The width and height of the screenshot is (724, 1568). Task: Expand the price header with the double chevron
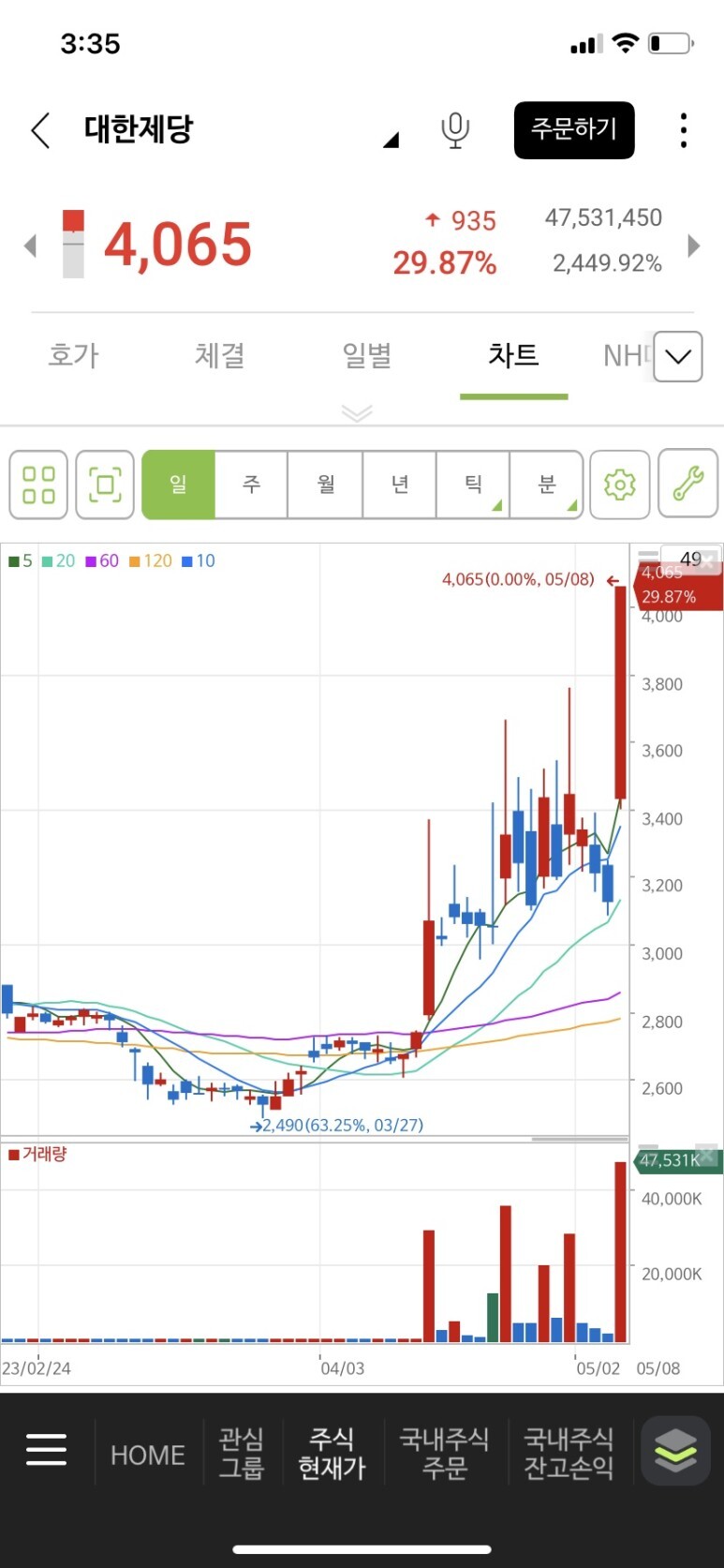(357, 412)
